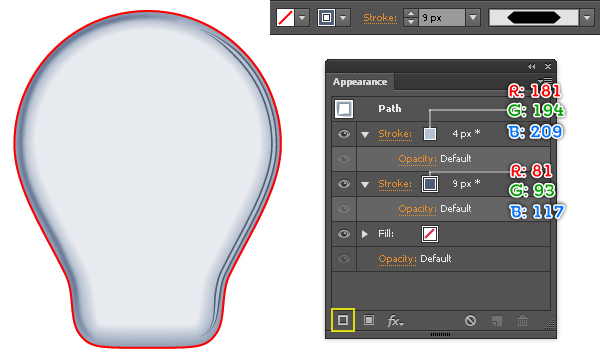Open the variable width profile dropdown
This screenshot has height=360, width=600.
[587, 18]
